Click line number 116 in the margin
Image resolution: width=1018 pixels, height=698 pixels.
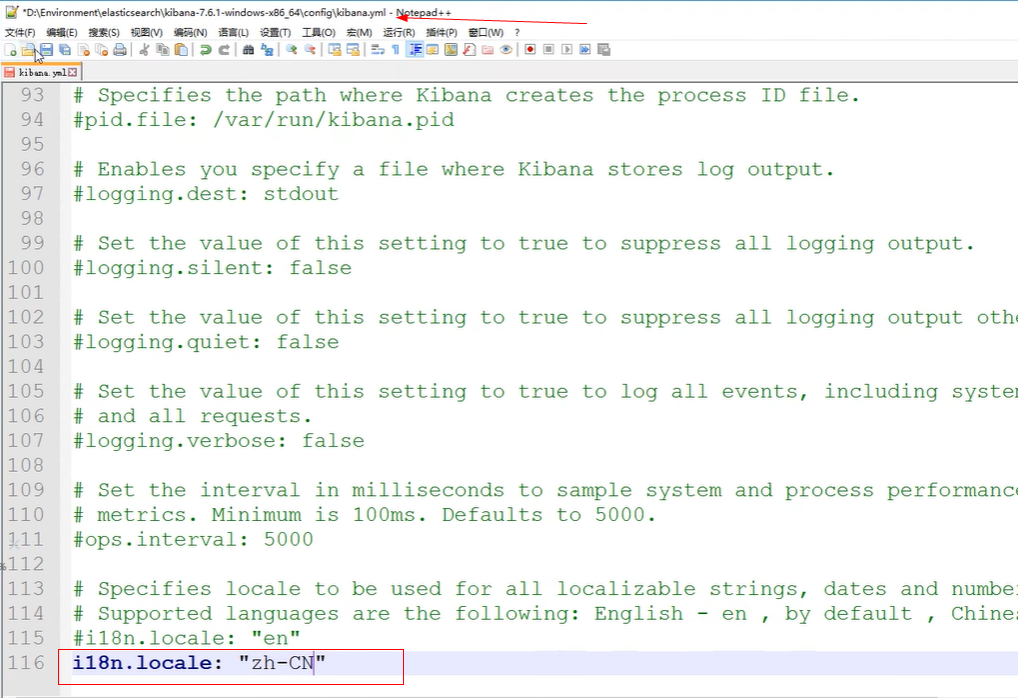[x=26, y=663]
